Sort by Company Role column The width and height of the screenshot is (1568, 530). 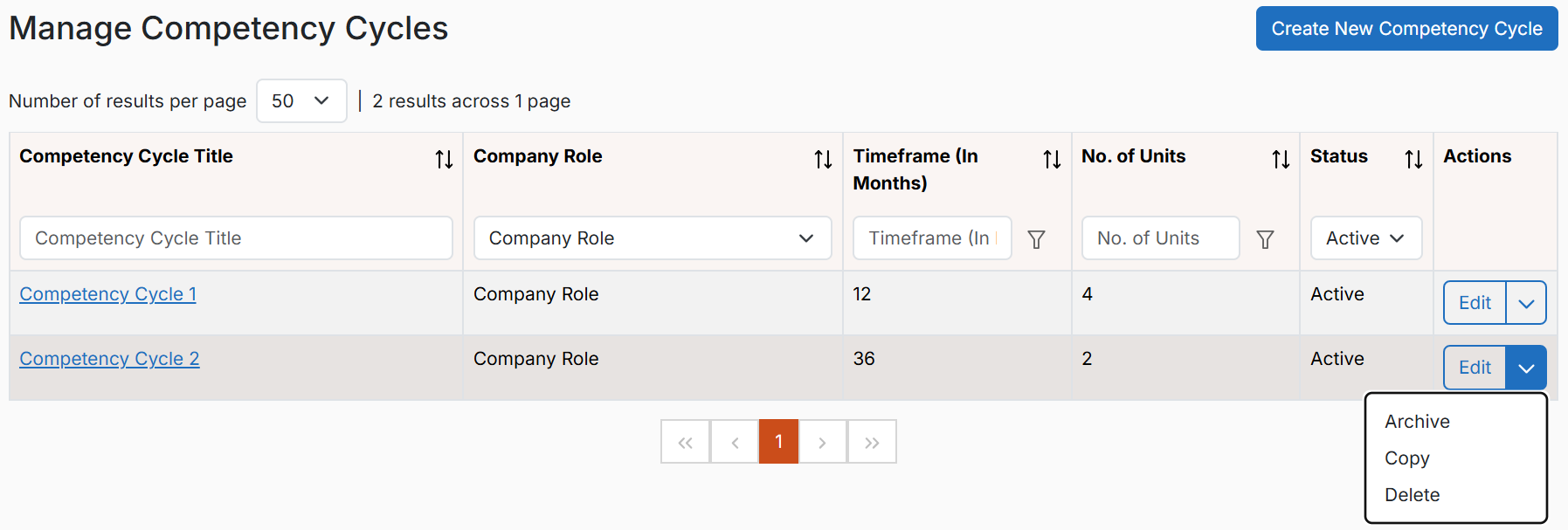tap(823, 159)
